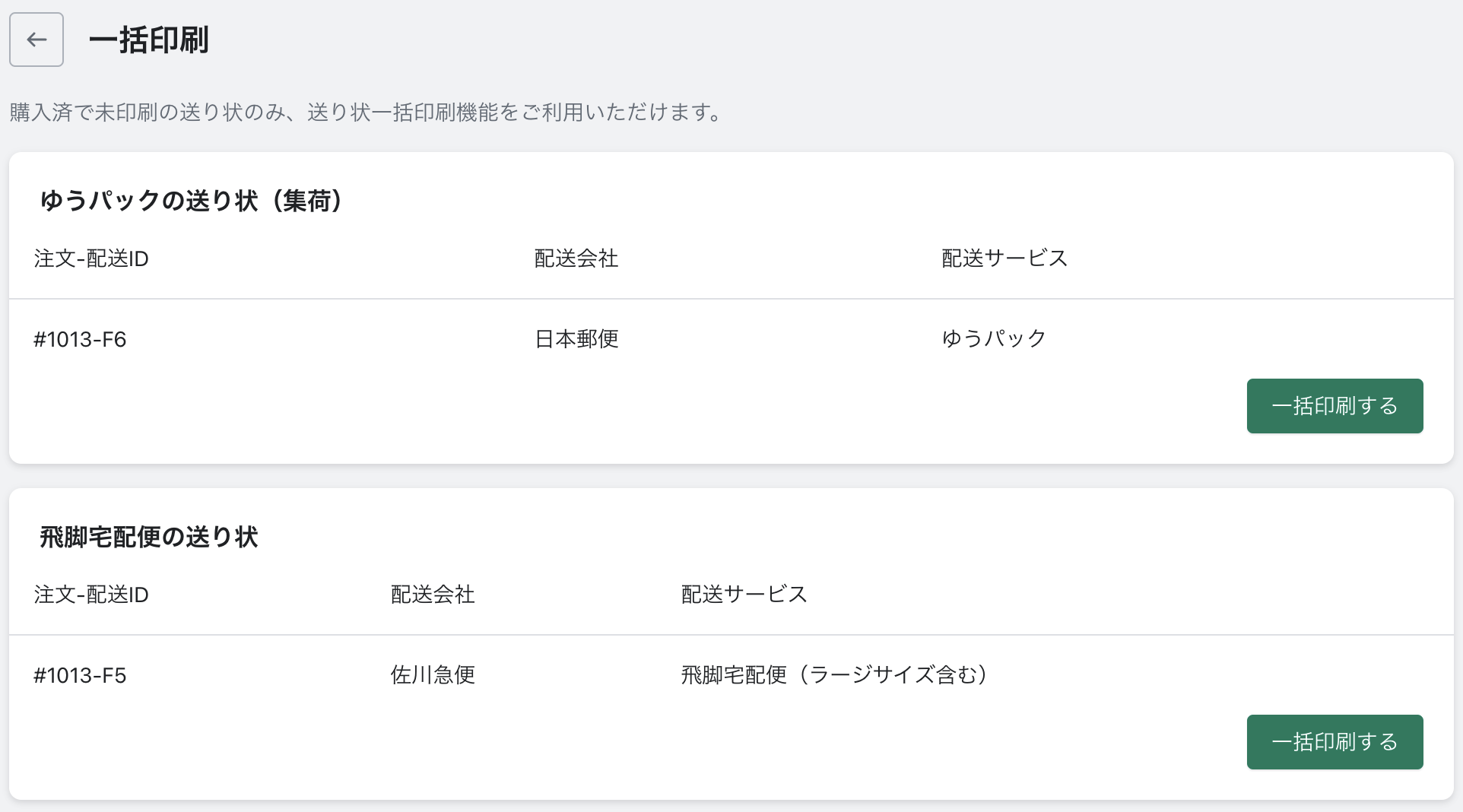This screenshot has width=1463, height=812.
Task: Click the back arrow button
Action: coord(36,40)
